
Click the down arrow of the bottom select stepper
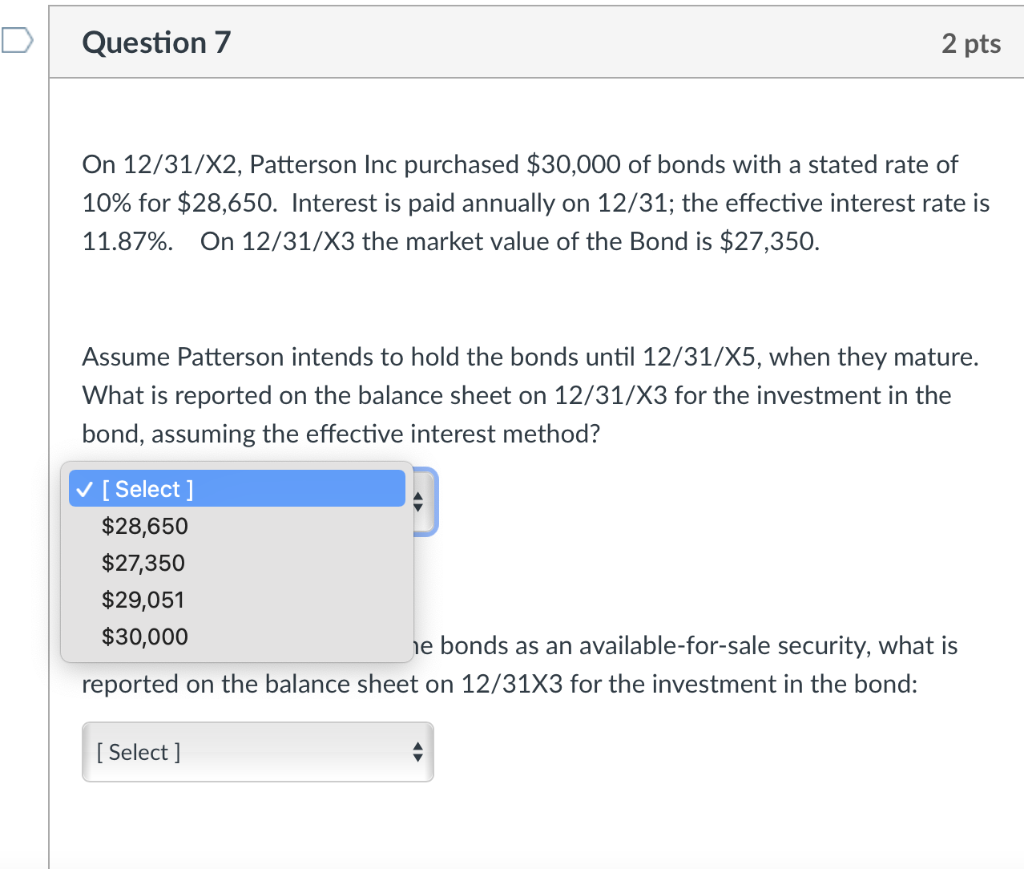pyautogui.click(x=417, y=757)
